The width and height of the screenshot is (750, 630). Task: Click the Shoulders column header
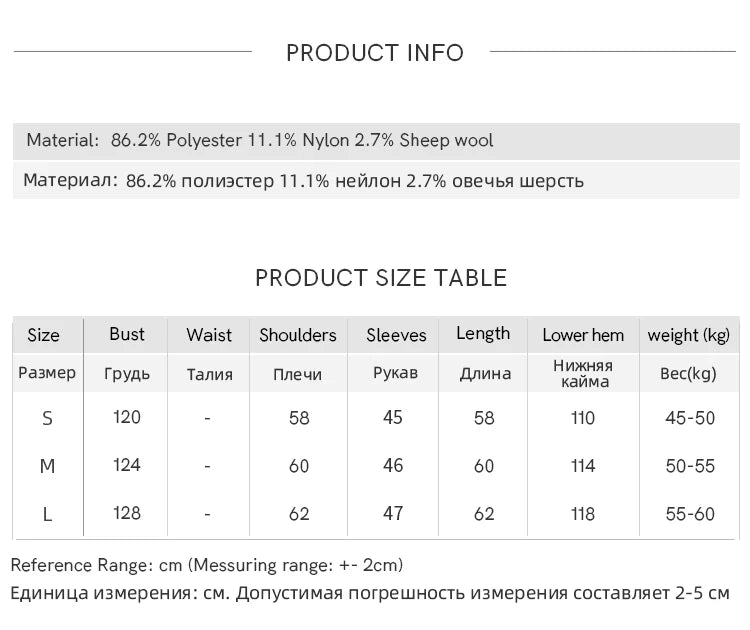coord(298,335)
